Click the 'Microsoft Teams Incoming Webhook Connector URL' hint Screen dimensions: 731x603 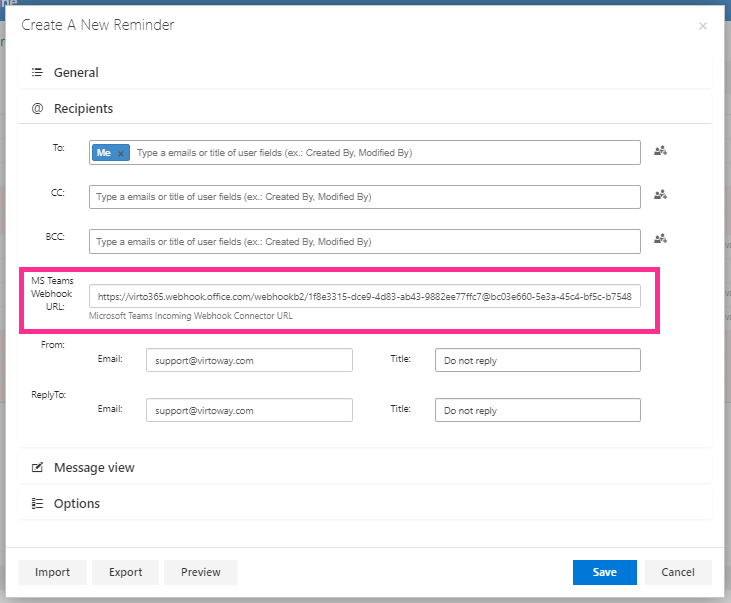pyautogui.click(x=191, y=316)
